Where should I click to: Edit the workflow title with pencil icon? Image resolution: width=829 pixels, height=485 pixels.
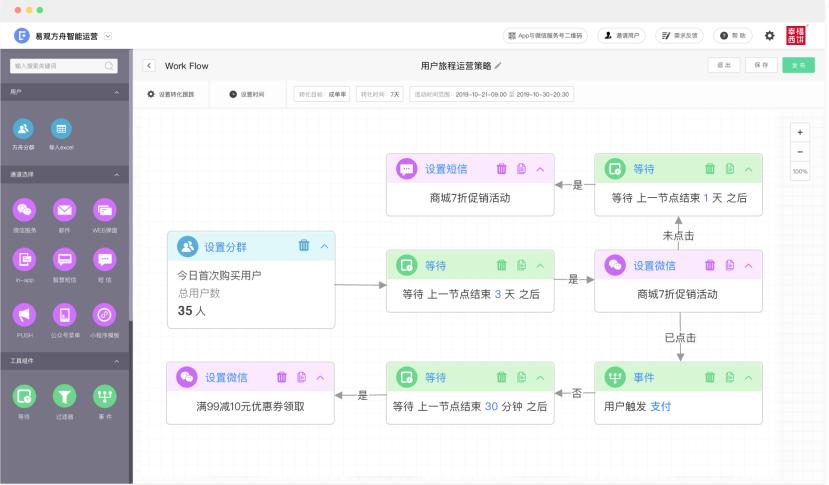pyautogui.click(x=499, y=65)
